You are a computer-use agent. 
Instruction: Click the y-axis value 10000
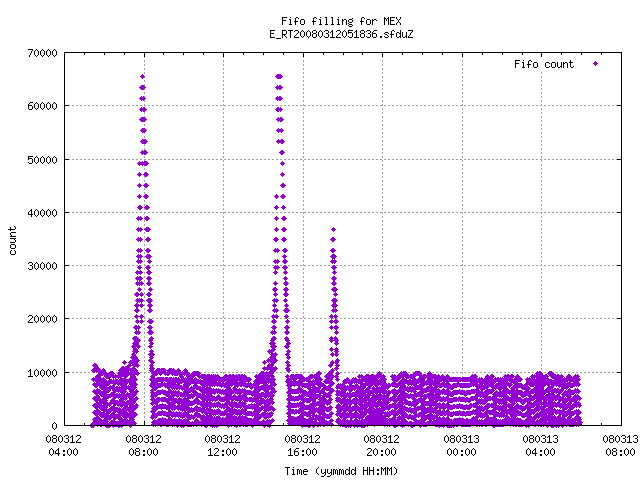42,373
